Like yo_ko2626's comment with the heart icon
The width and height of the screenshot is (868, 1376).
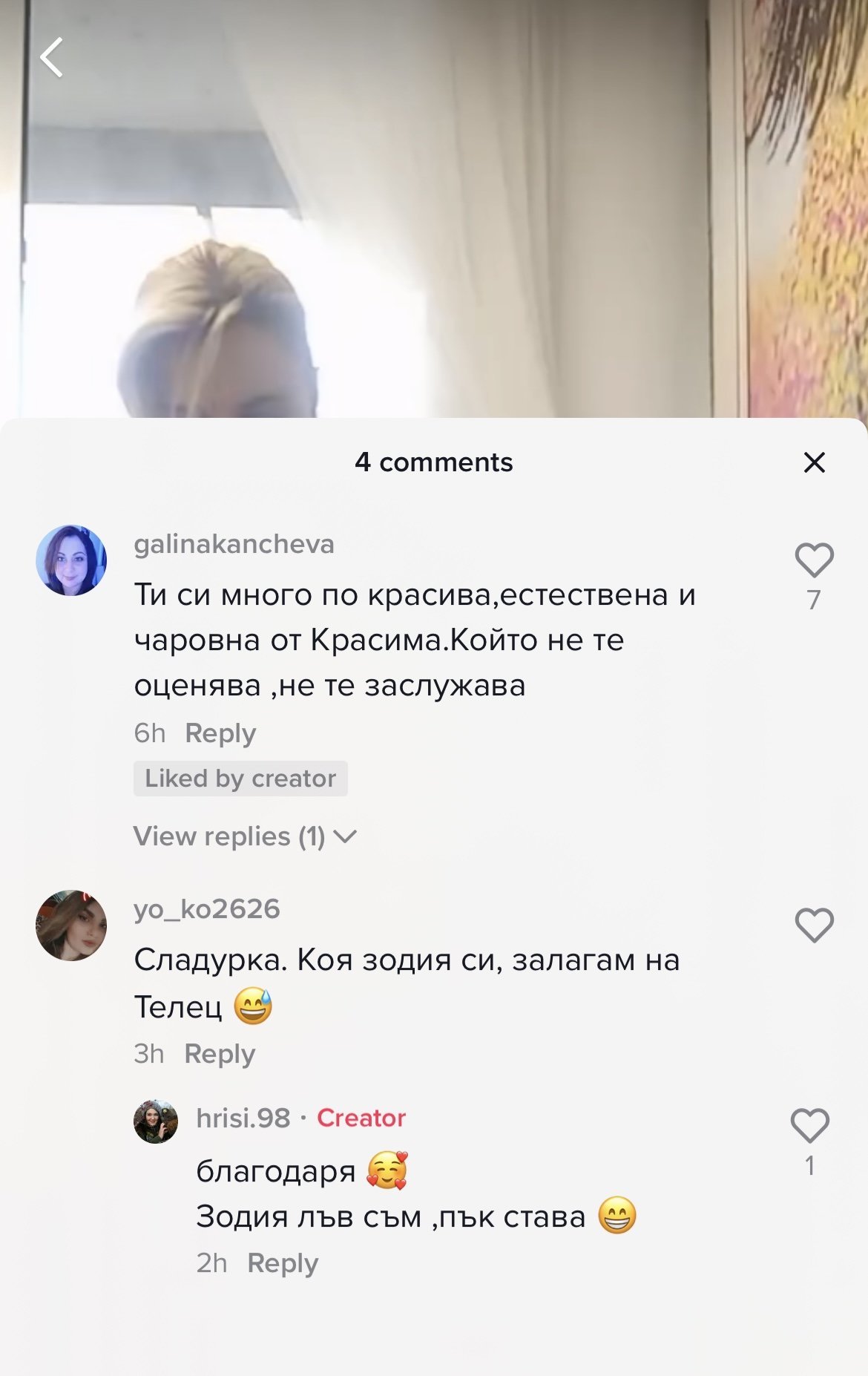[814, 925]
